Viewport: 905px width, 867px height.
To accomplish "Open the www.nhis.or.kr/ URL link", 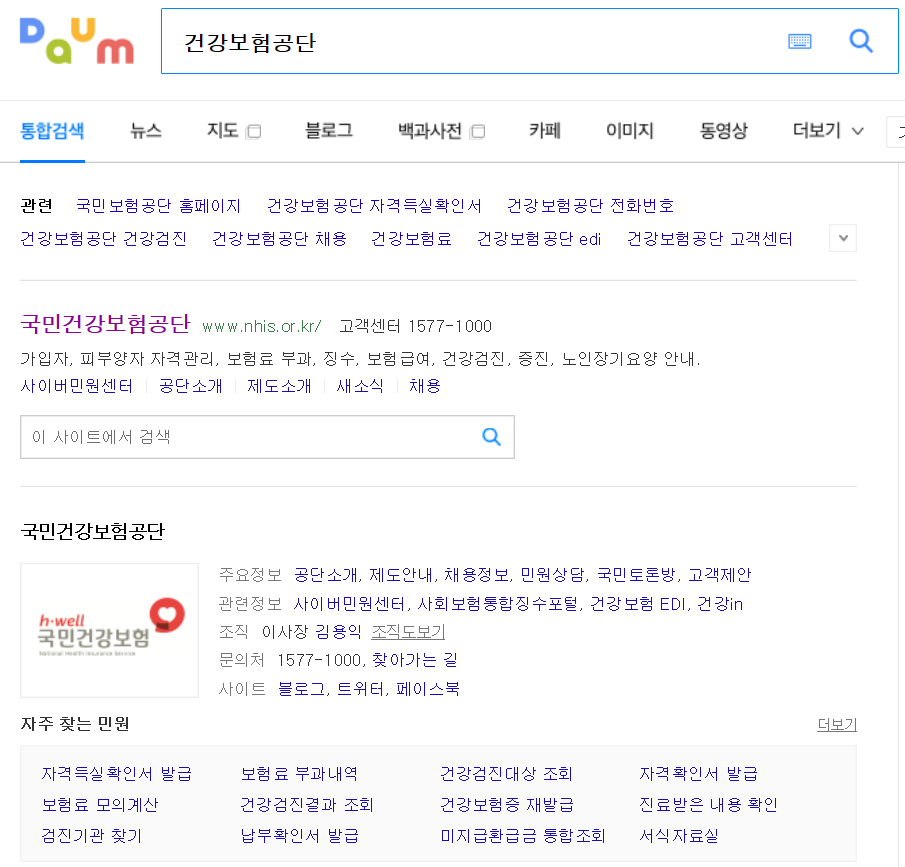I will (262, 326).
